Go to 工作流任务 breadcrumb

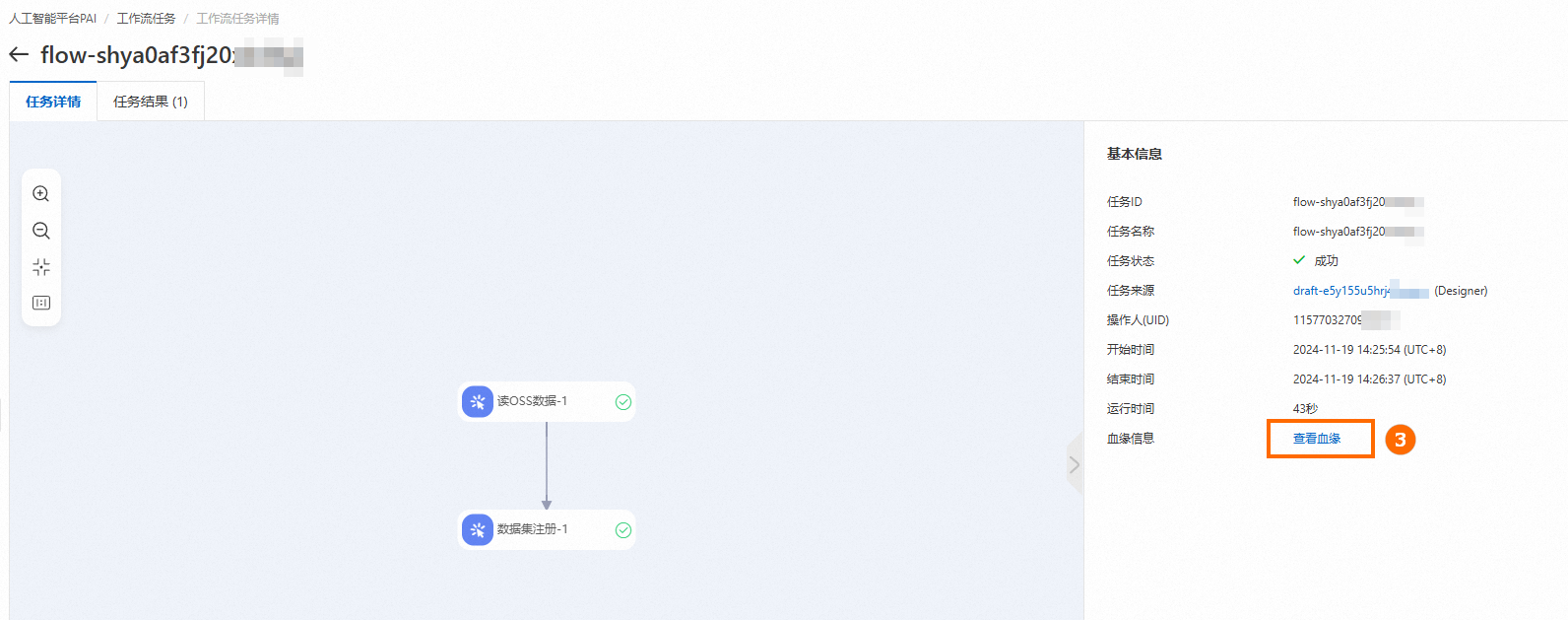pyautogui.click(x=146, y=19)
